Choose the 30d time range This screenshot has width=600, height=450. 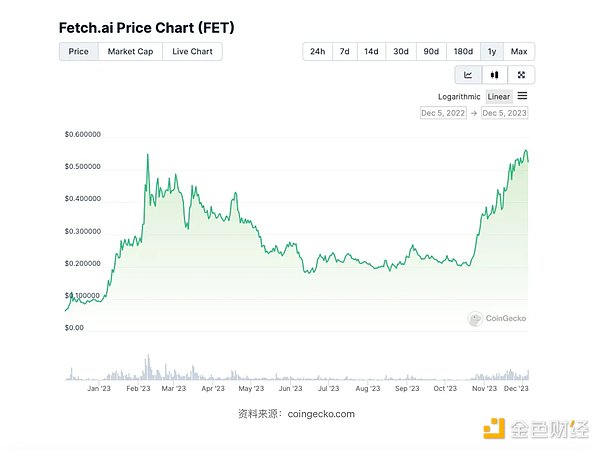click(x=400, y=51)
